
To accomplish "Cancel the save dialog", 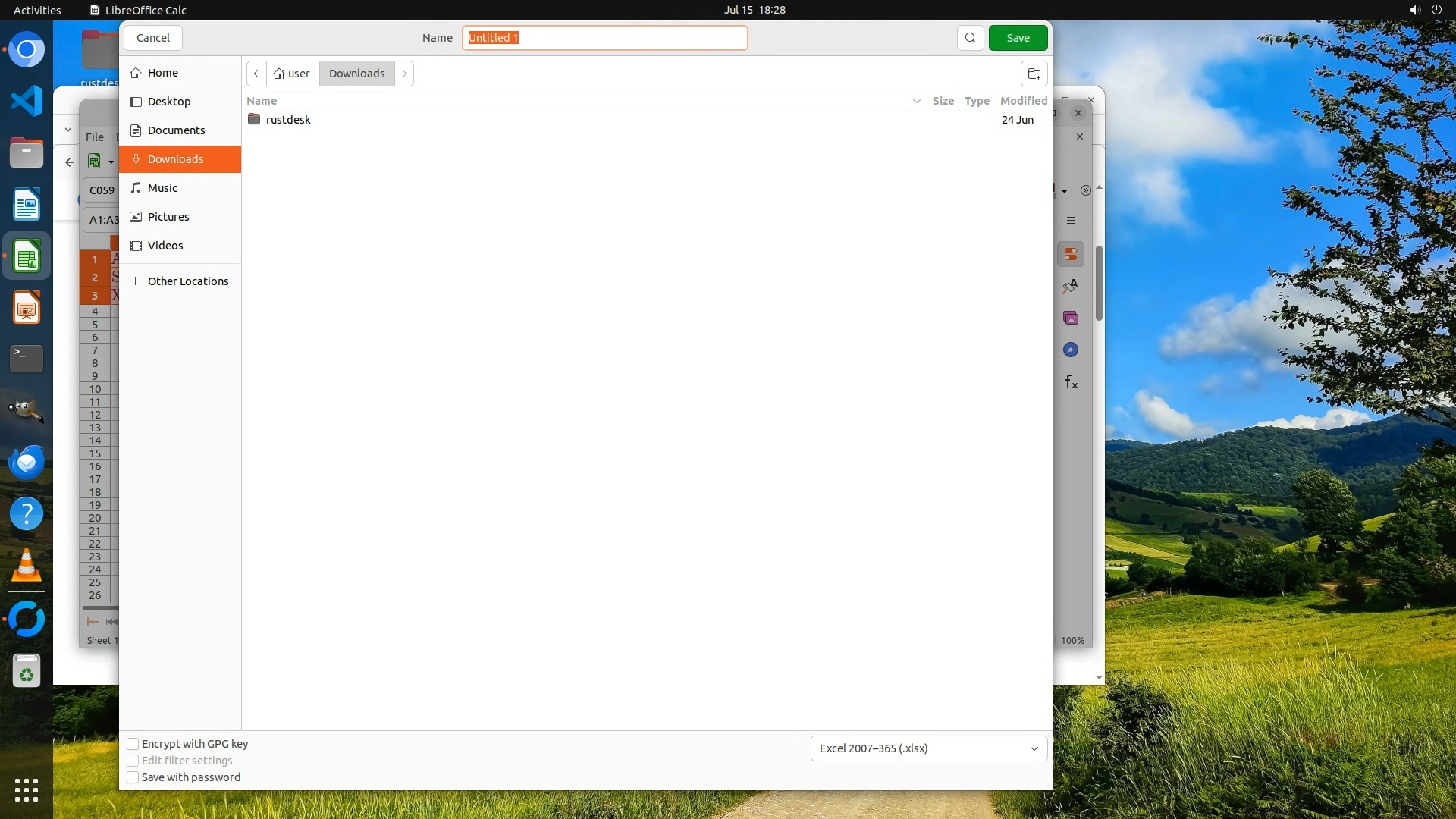I will point(152,38).
